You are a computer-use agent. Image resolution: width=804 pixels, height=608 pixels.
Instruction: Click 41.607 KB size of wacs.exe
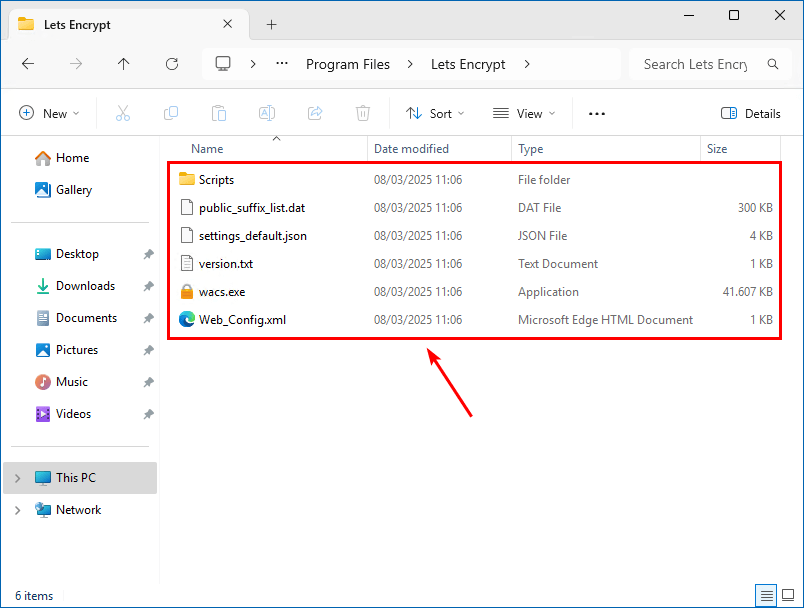pos(747,292)
